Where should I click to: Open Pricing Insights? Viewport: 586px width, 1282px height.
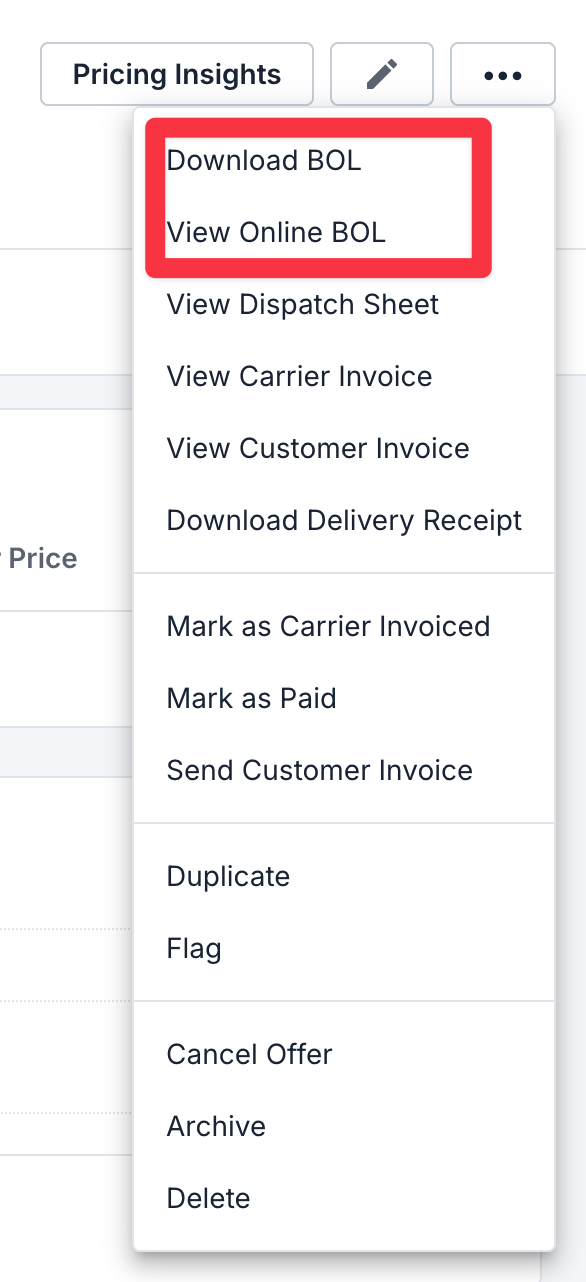pyautogui.click(x=177, y=74)
